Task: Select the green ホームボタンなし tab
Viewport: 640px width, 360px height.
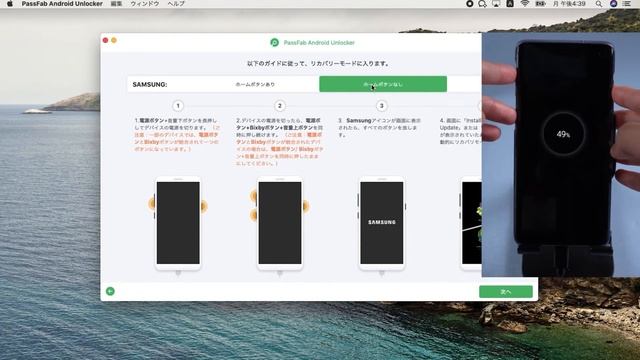Action: click(383, 84)
